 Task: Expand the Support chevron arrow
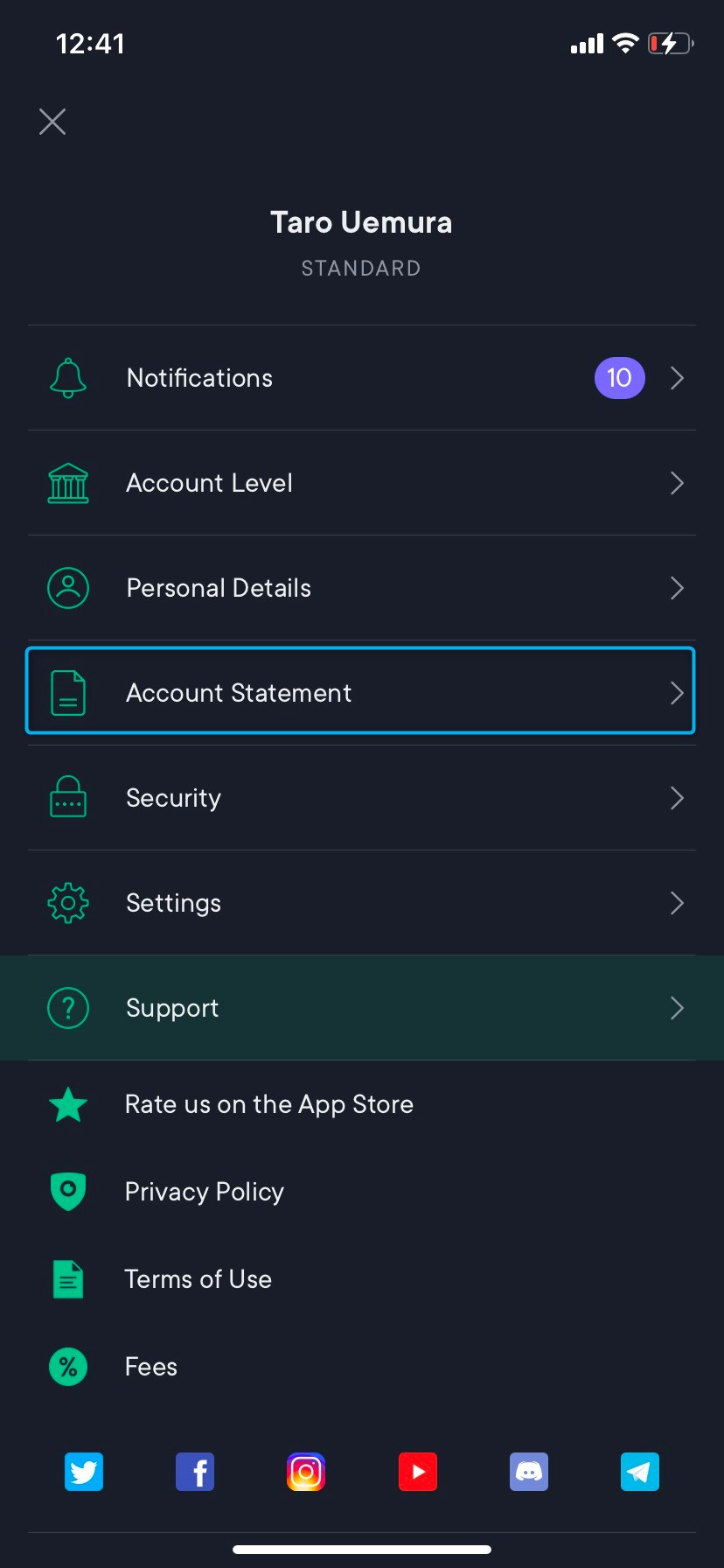[676, 1008]
